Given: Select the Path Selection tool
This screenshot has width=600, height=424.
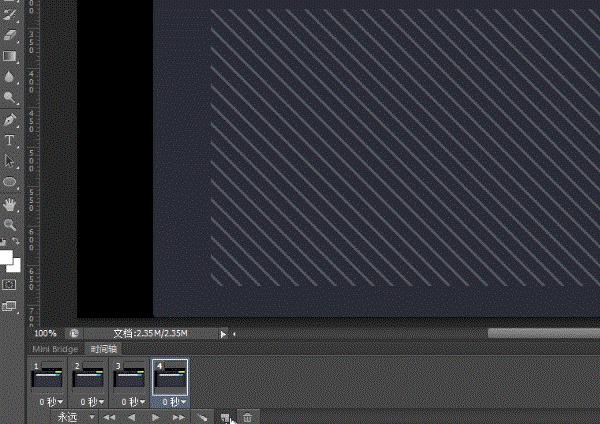Looking at the screenshot, I should [10, 161].
